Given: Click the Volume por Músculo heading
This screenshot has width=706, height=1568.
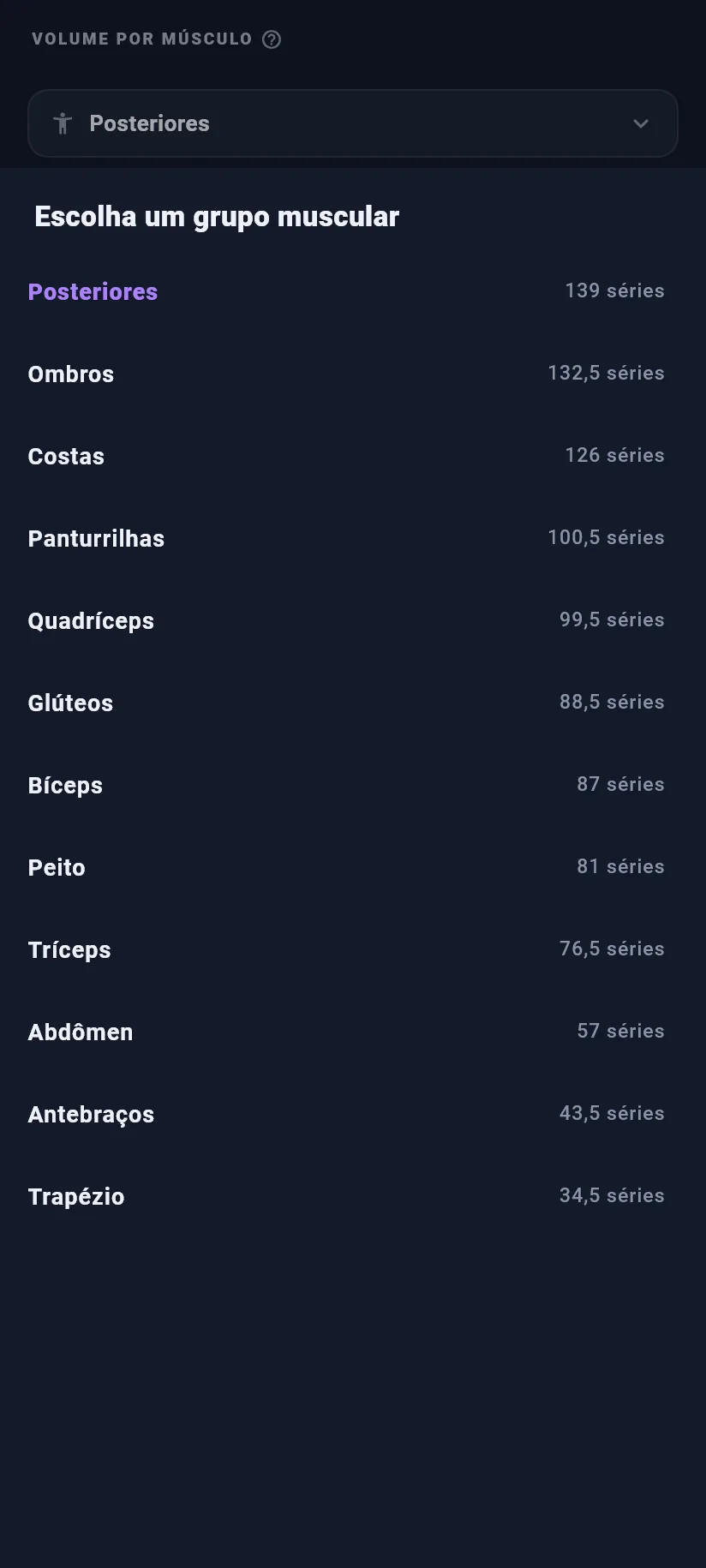Looking at the screenshot, I should click(142, 39).
